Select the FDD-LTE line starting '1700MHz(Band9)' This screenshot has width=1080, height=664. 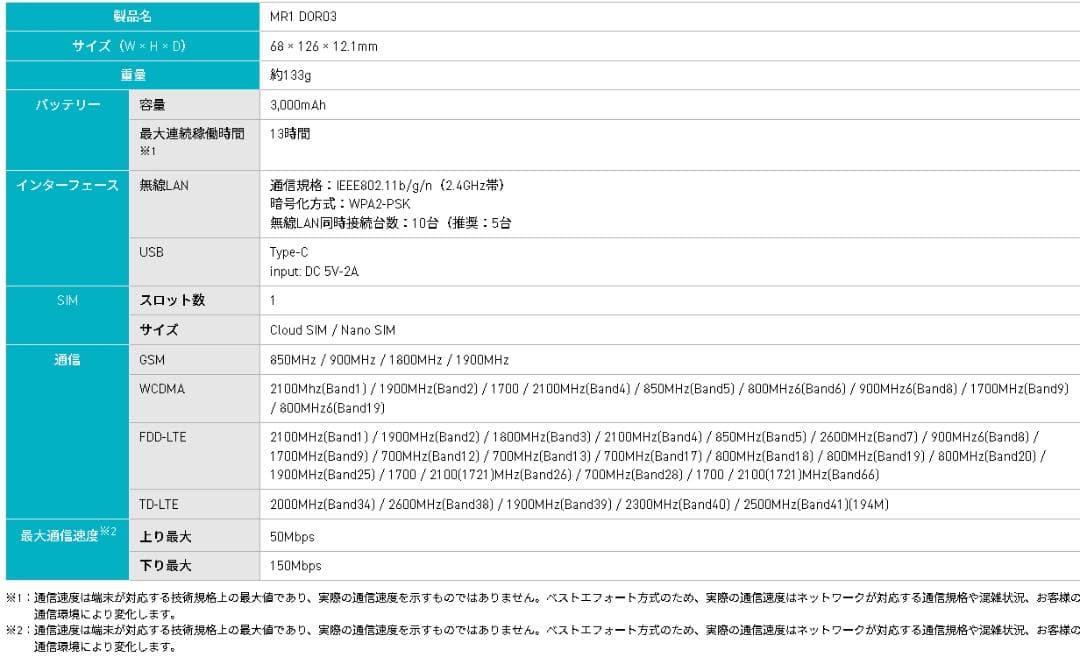coord(658,455)
